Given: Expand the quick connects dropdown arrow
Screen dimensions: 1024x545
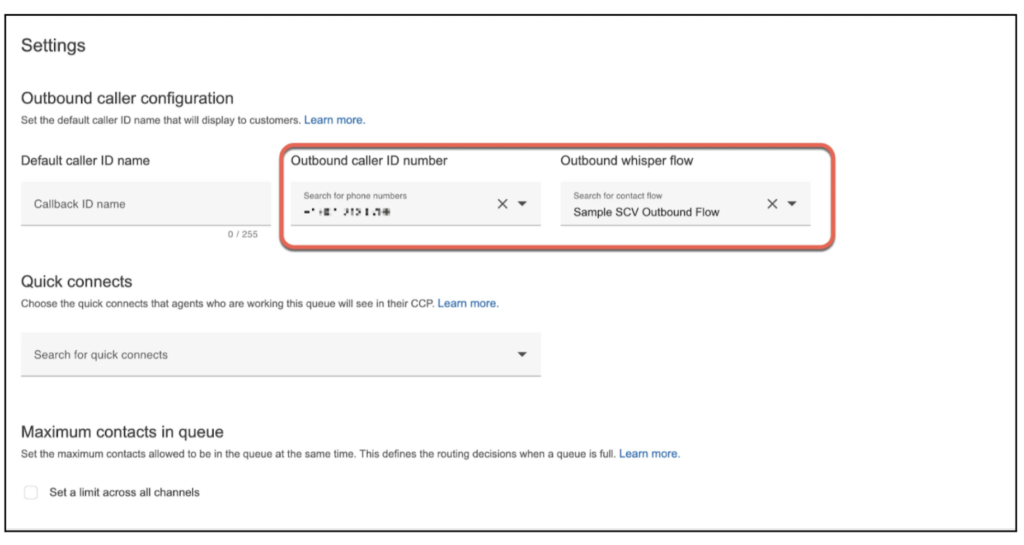Looking at the screenshot, I should [522, 354].
